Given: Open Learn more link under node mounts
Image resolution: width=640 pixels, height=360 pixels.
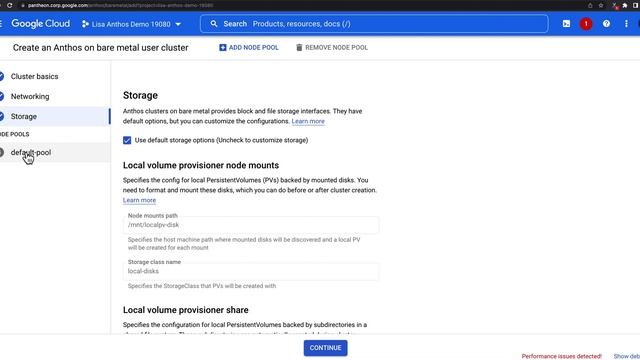Looking at the screenshot, I should 139,200.
